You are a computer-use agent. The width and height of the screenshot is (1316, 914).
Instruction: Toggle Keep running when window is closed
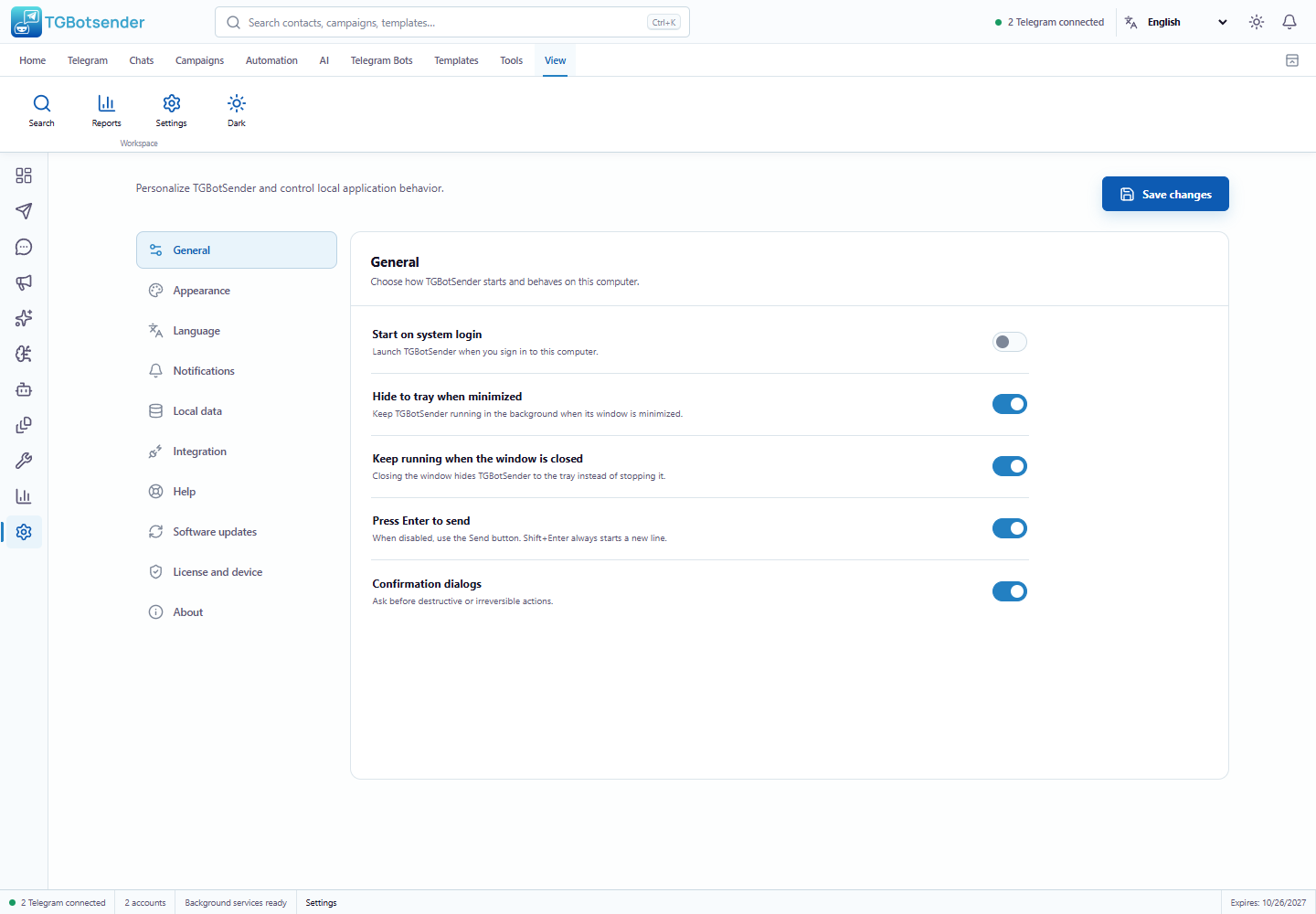click(x=1010, y=466)
